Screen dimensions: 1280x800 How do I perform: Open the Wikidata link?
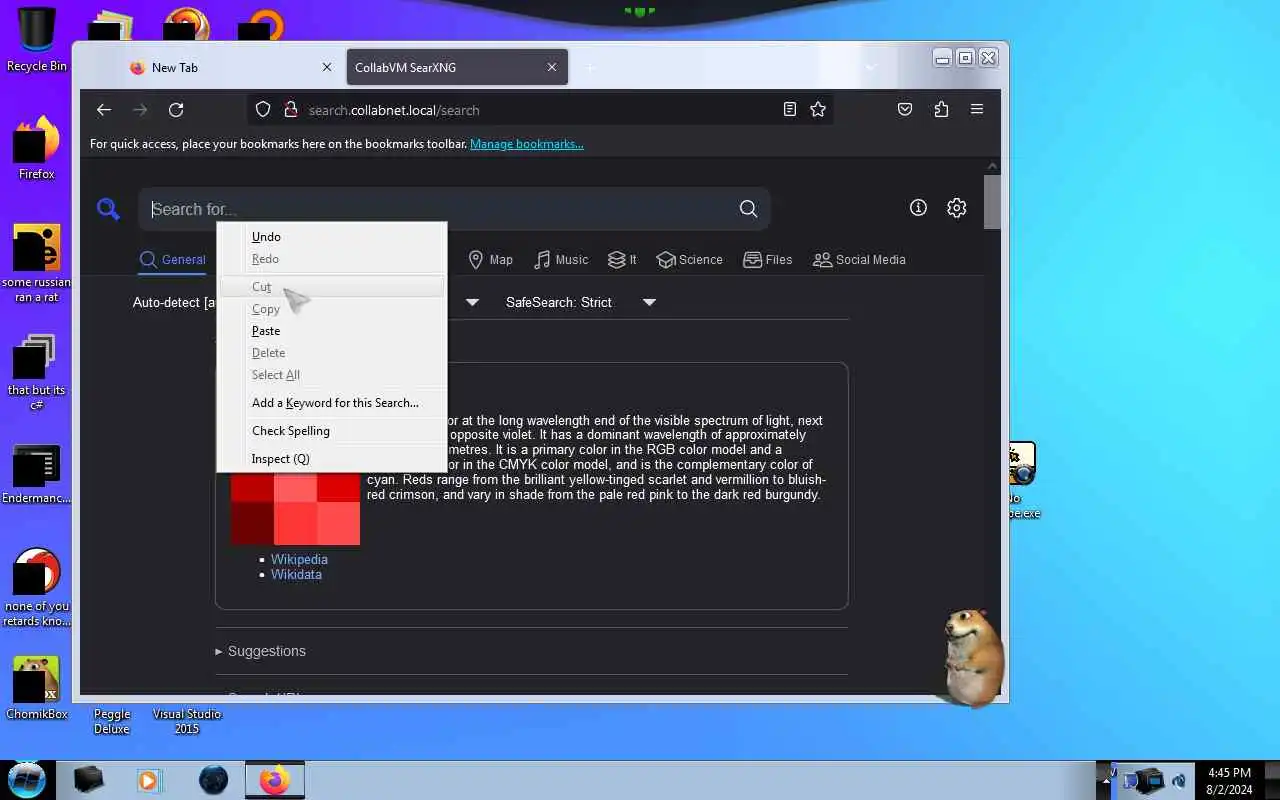point(296,574)
